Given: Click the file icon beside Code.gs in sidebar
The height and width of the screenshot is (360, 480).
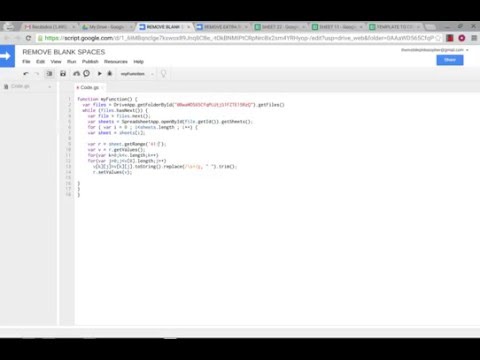Looking at the screenshot, I should pos(6,86).
